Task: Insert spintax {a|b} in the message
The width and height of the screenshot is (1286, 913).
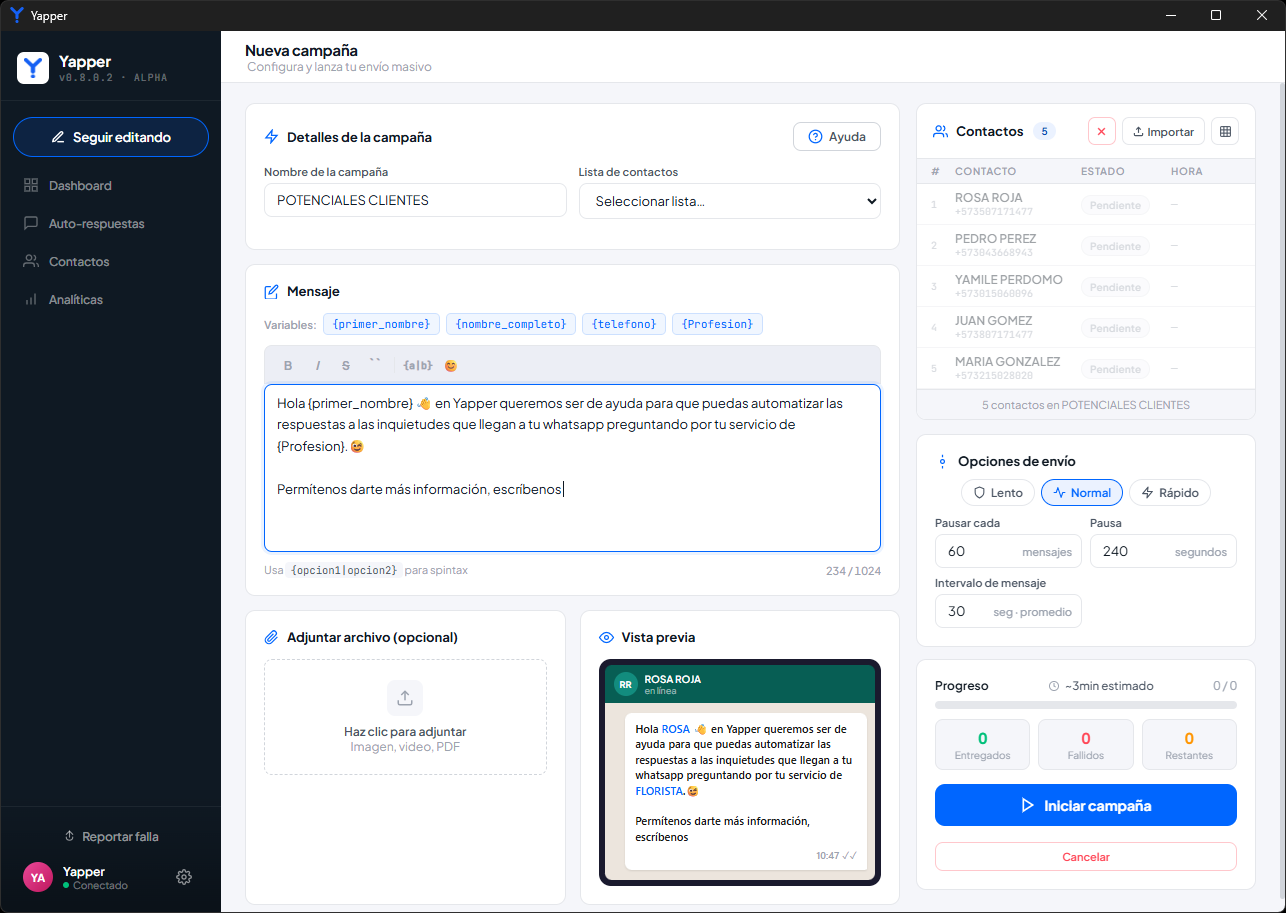Action: [x=417, y=366]
